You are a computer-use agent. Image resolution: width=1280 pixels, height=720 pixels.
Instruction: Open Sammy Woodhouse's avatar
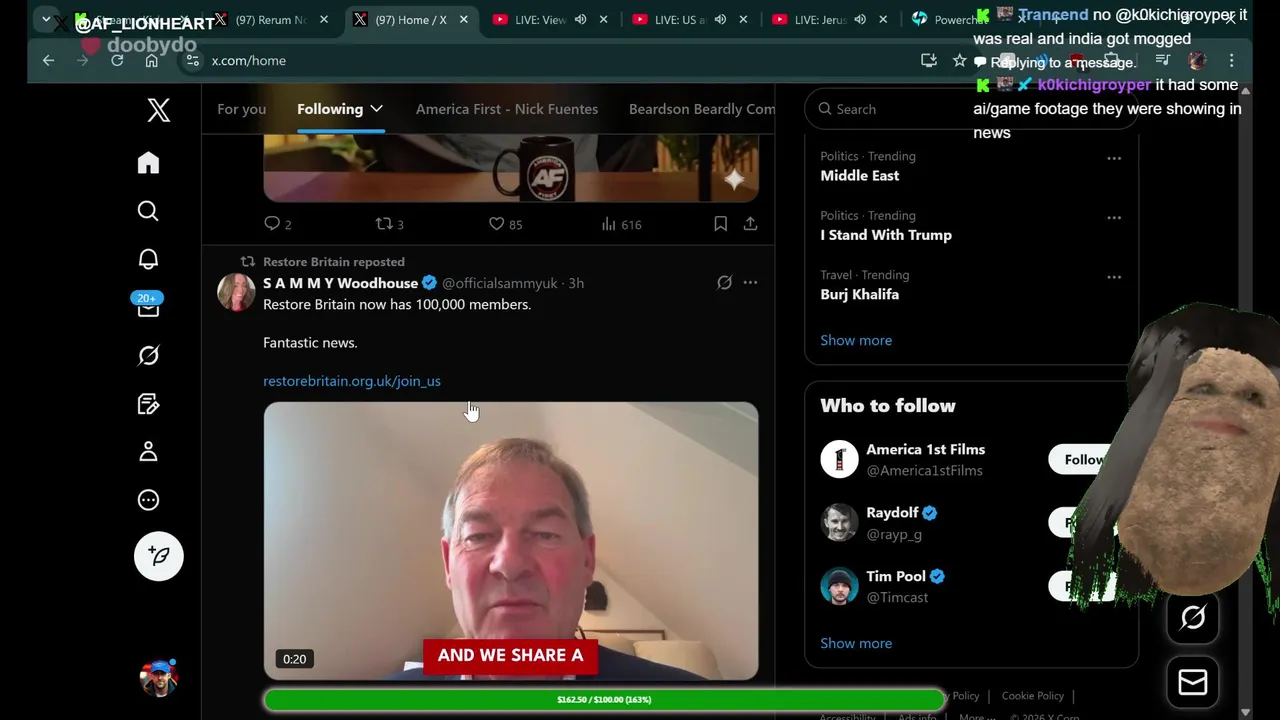[236, 293]
